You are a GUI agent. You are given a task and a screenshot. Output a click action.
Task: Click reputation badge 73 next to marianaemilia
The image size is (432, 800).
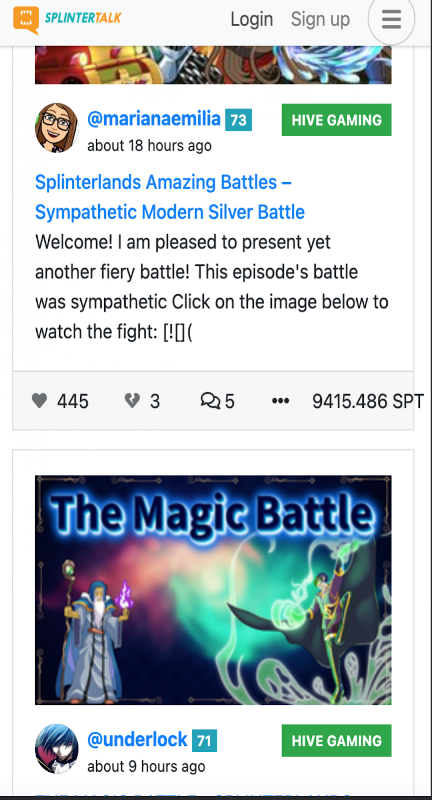(238, 120)
